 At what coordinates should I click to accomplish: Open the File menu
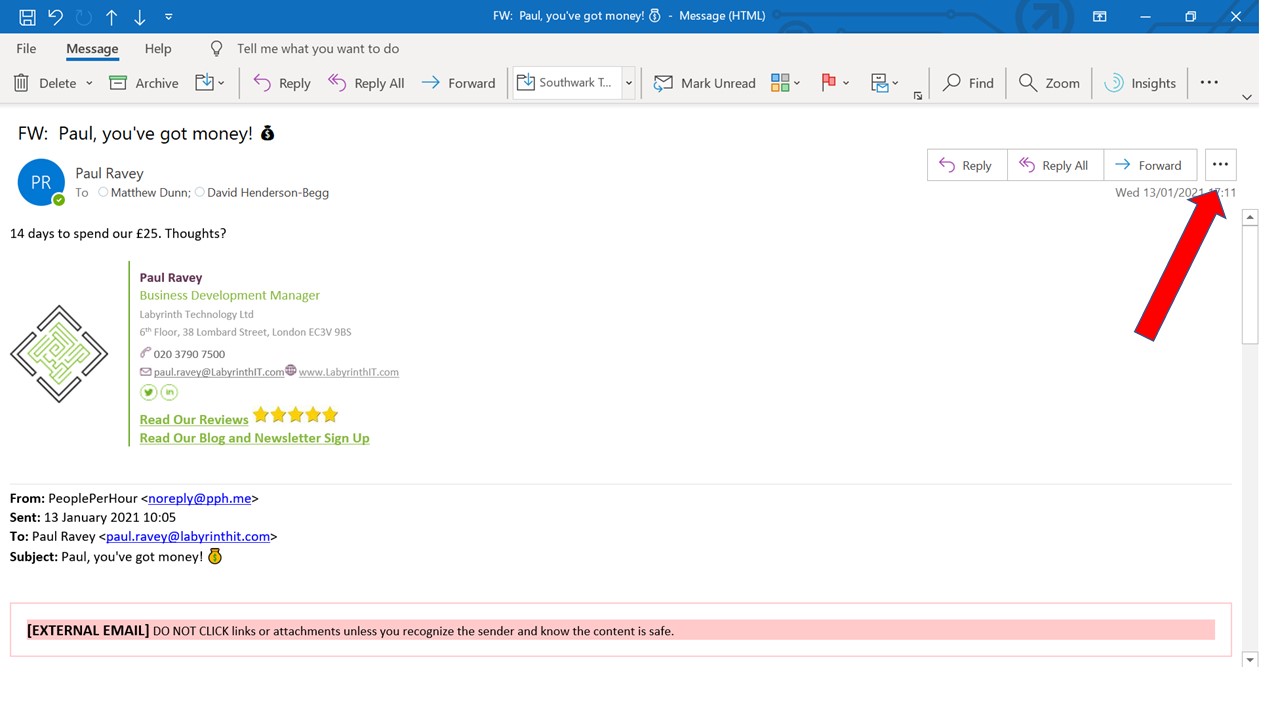26,48
